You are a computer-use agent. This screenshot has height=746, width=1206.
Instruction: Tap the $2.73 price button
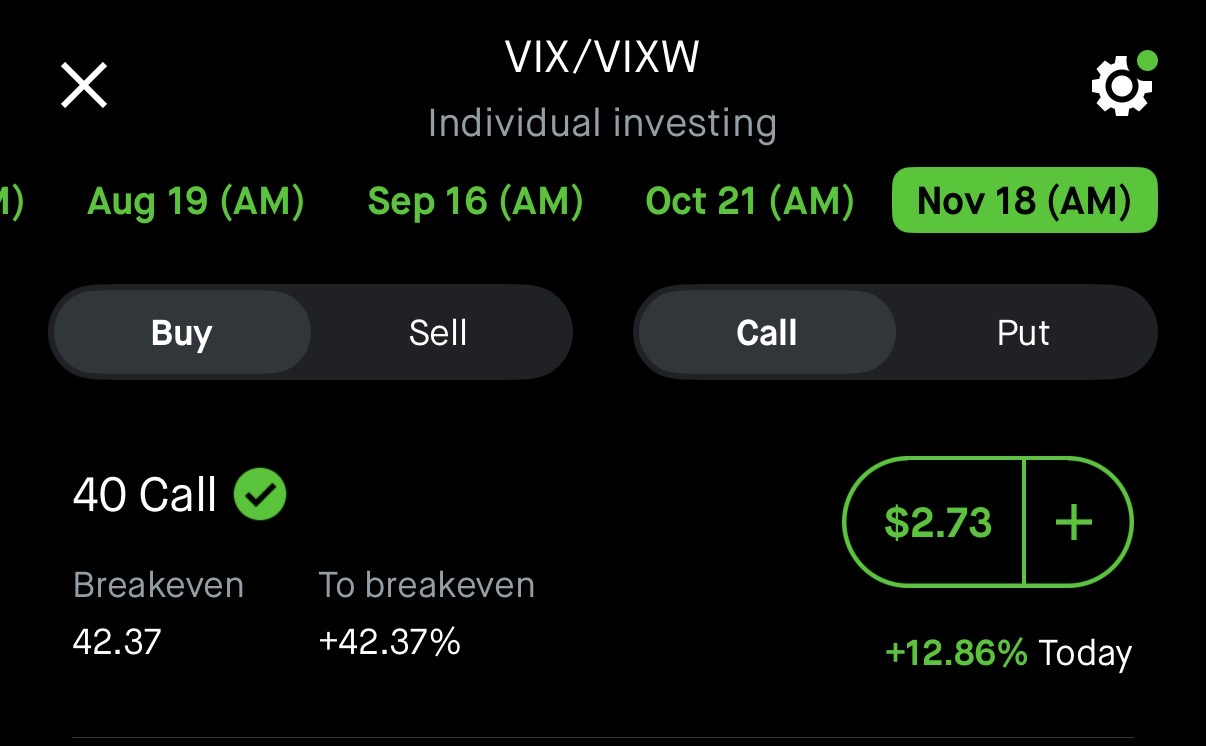point(937,523)
